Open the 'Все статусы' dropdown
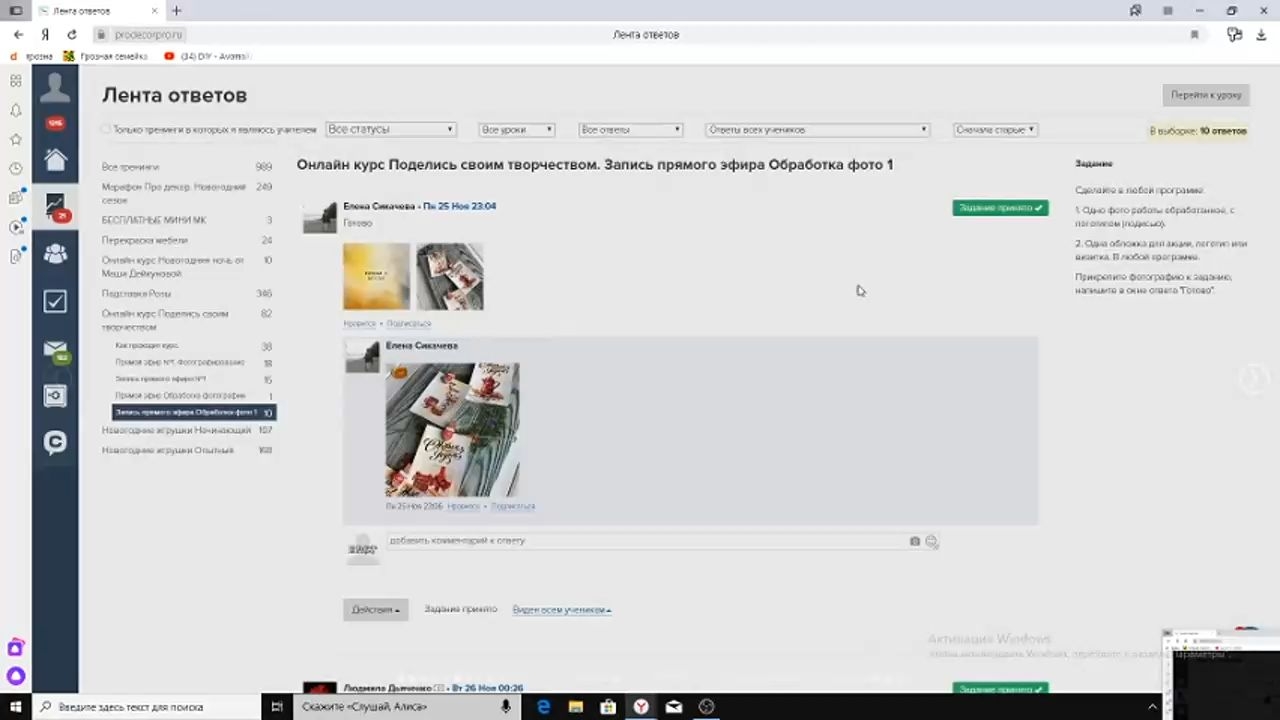 390,130
